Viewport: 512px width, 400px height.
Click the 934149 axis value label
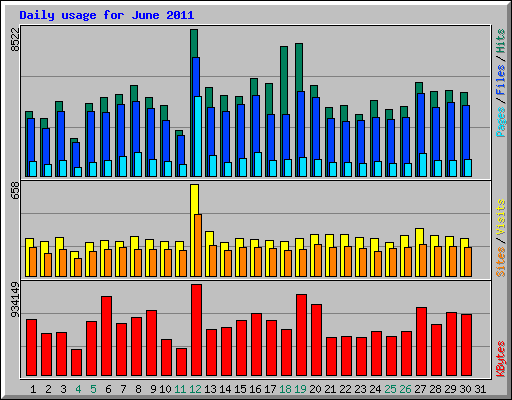tap(15, 299)
